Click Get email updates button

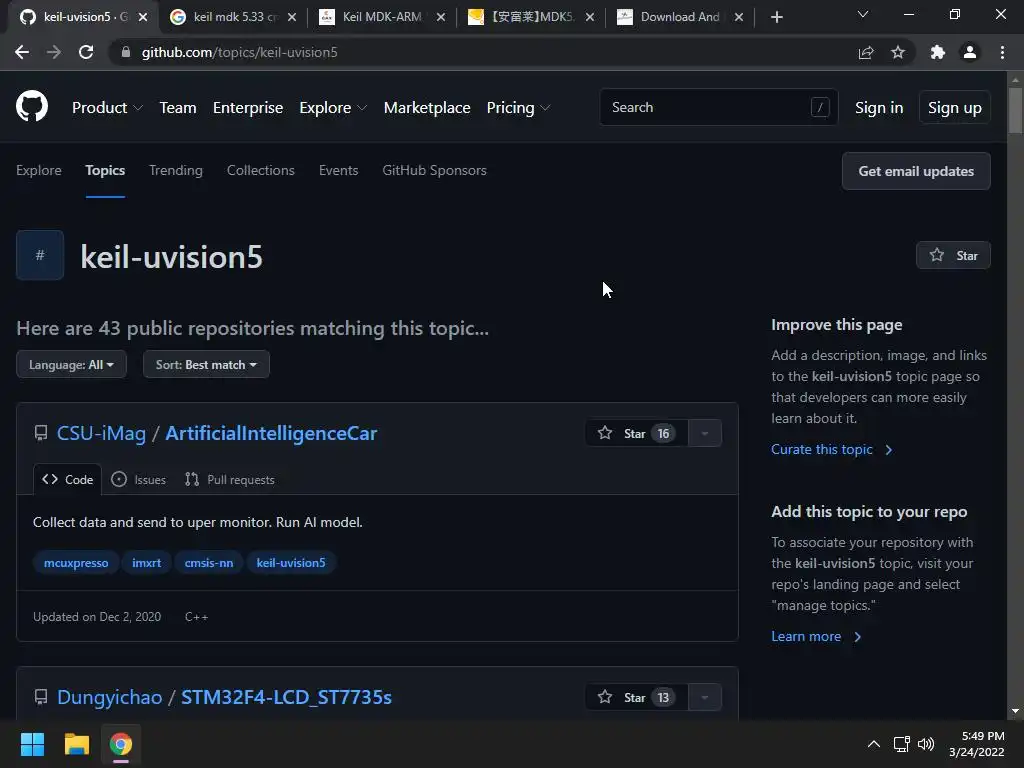point(916,171)
